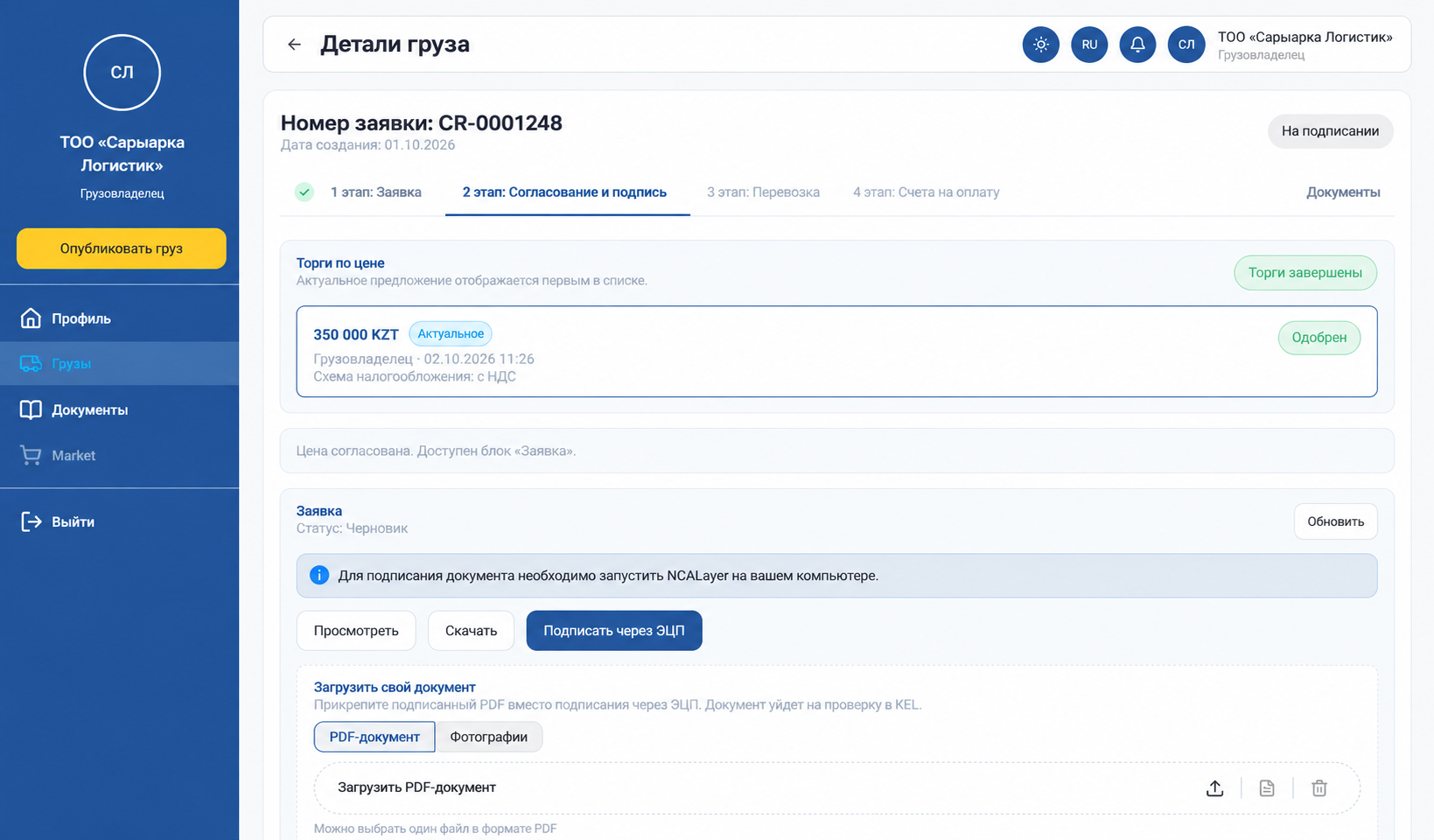Open Market in the sidebar

pos(119,455)
